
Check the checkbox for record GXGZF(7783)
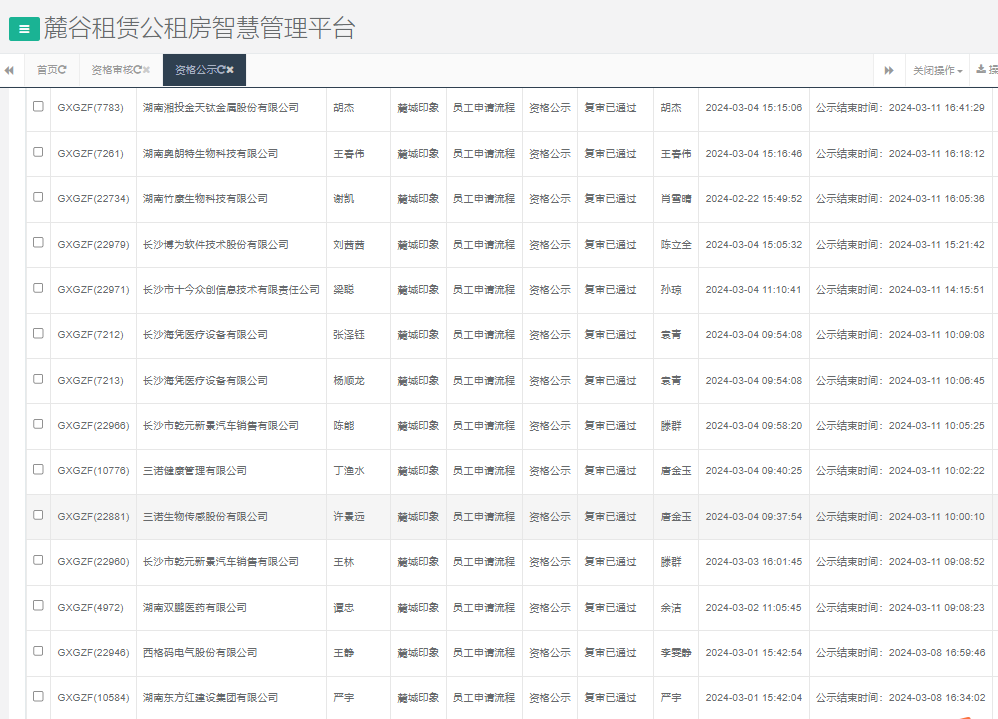[x=39, y=108]
